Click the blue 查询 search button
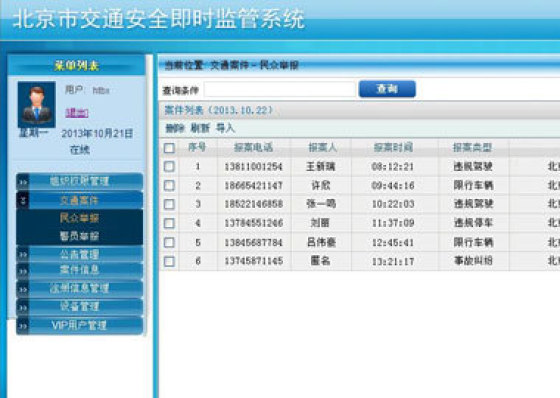The width and height of the screenshot is (560, 398). (387, 89)
